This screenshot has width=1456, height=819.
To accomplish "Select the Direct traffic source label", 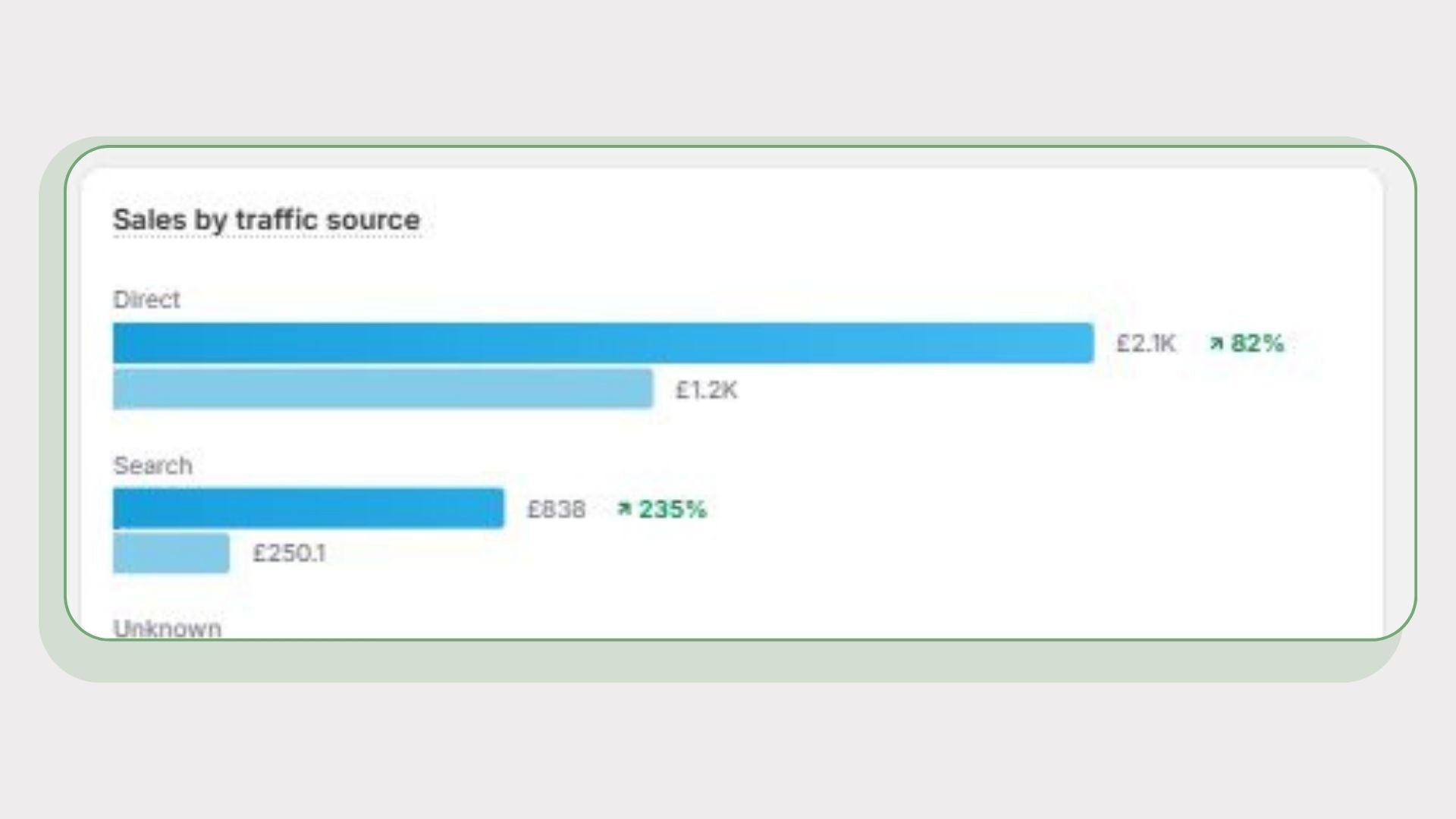I will [x=146, y=300].
